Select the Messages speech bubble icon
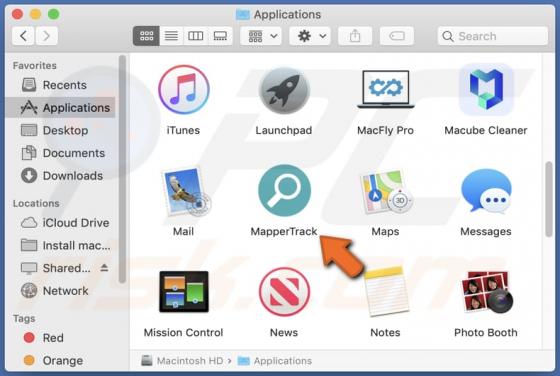The image size is (560, 376). (x=486, y=191)
